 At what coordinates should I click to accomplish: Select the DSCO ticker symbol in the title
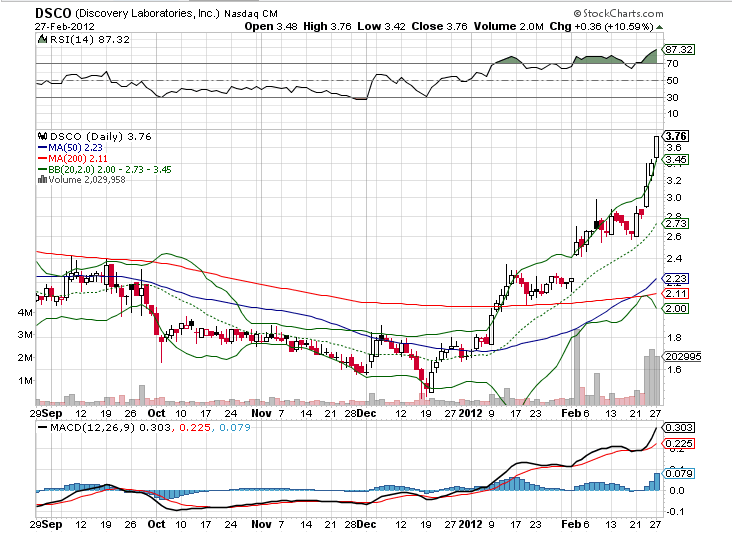tap(53, 13)
